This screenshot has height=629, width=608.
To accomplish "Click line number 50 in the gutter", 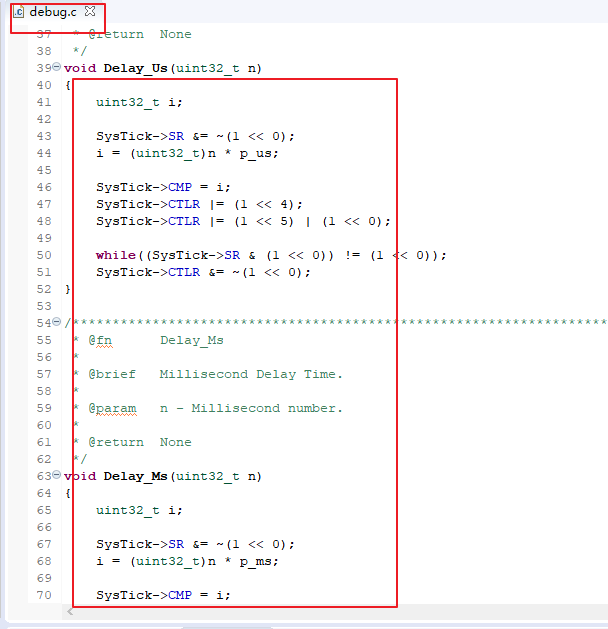I will [43, 255].
